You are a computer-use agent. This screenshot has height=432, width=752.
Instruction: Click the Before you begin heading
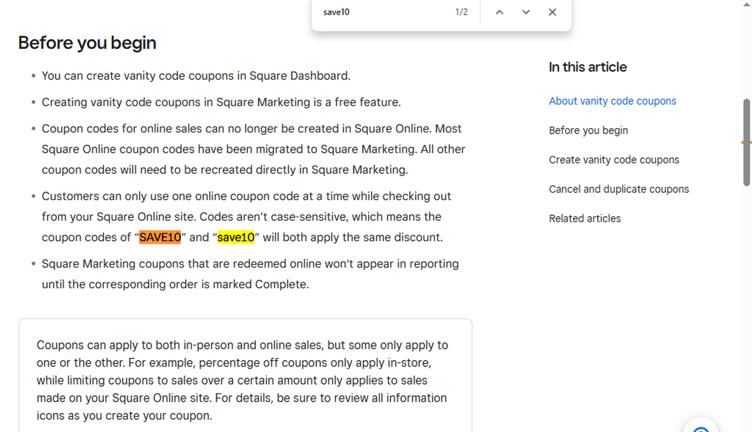coord(87,43)
